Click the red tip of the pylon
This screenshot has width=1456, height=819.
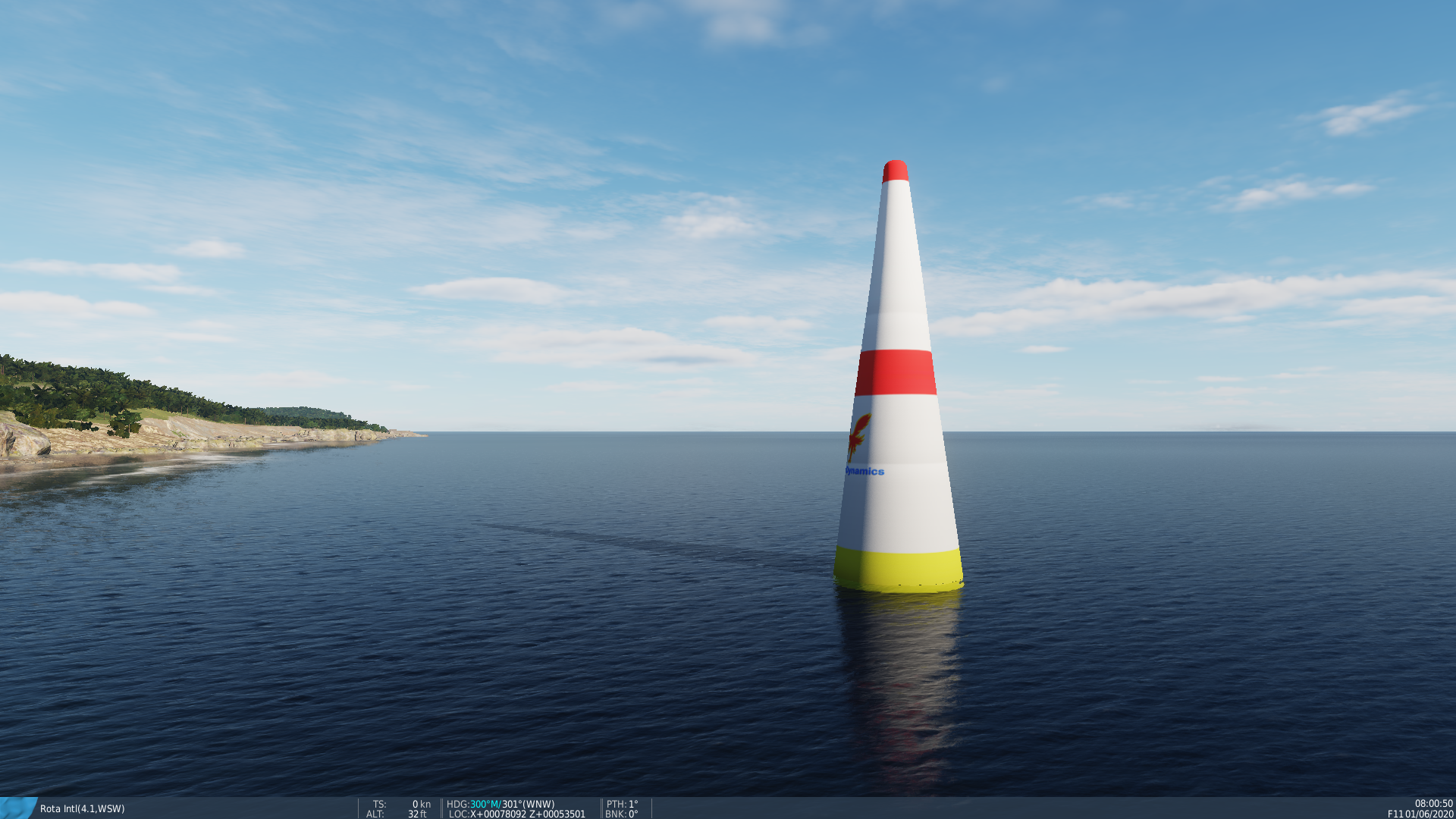(x=896, y=171)
